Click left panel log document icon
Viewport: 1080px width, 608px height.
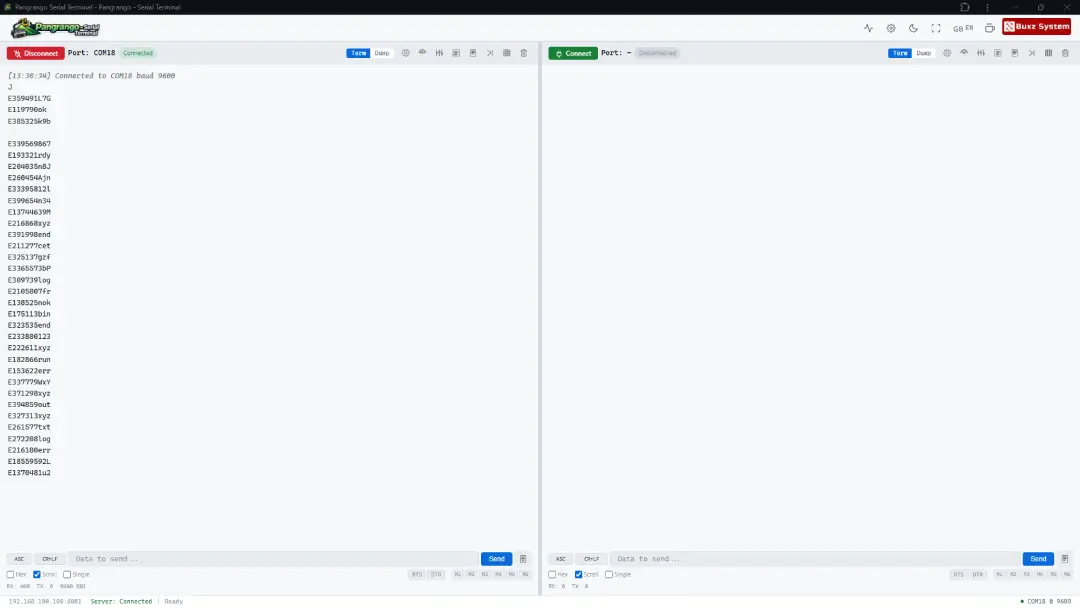coord(456,53)
